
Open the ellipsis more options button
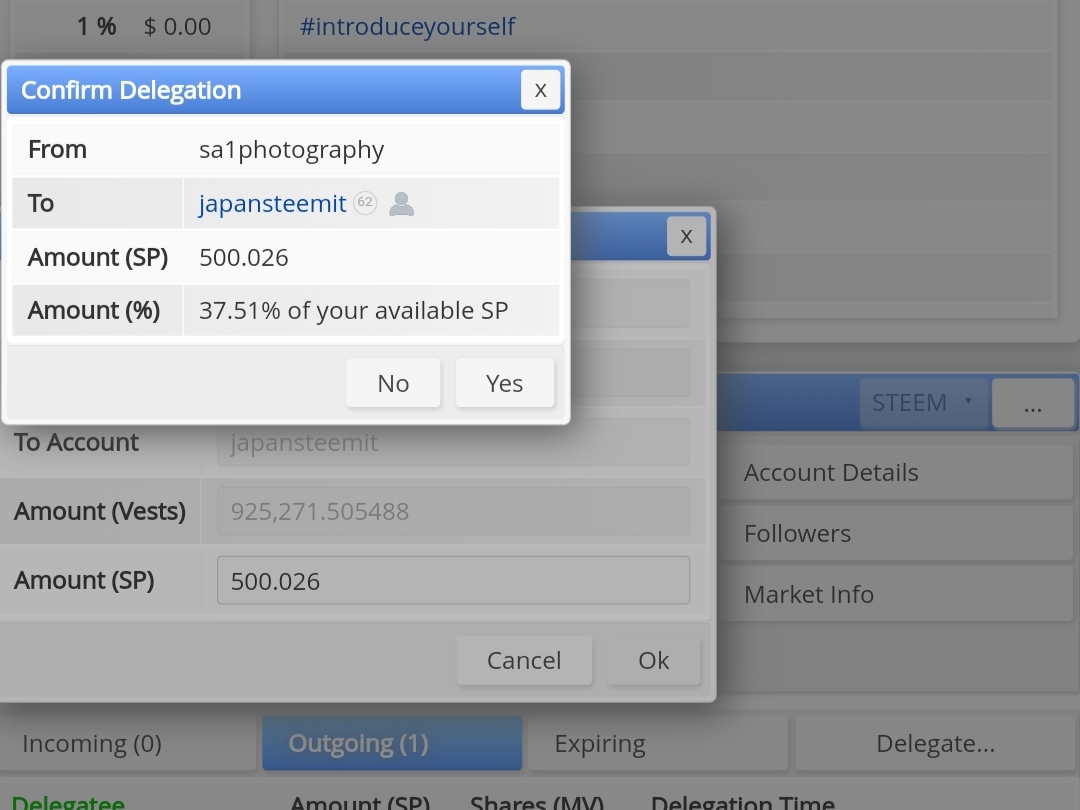point(1032,402)
